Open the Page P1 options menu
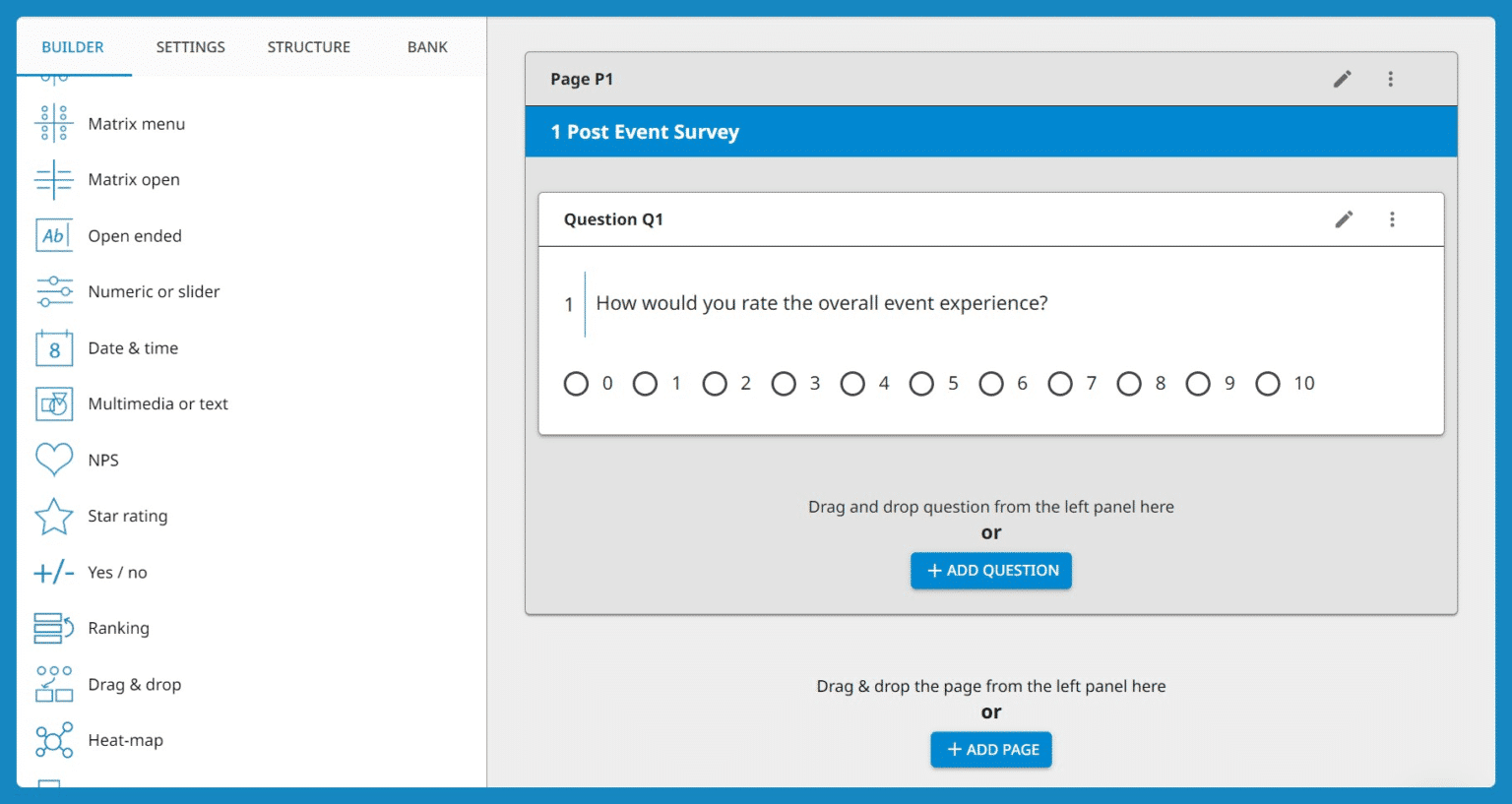The width and height of the screenshot is (1512, 804). (x=1390, y=79)
